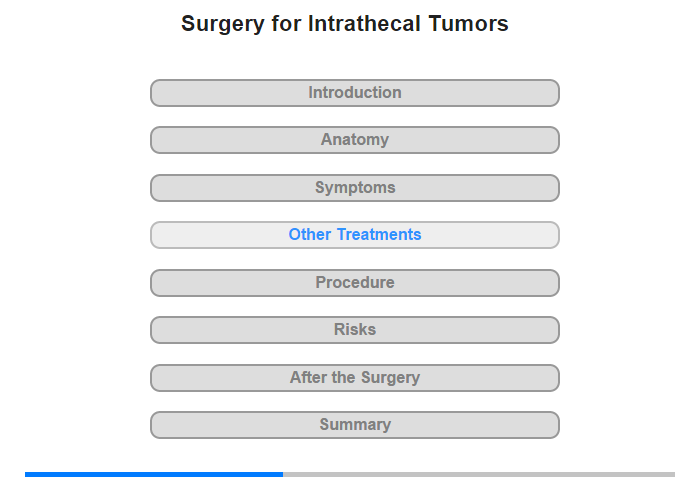Click the Symptoms label text
The image size is (700, 480).
[x=355, y=188]
